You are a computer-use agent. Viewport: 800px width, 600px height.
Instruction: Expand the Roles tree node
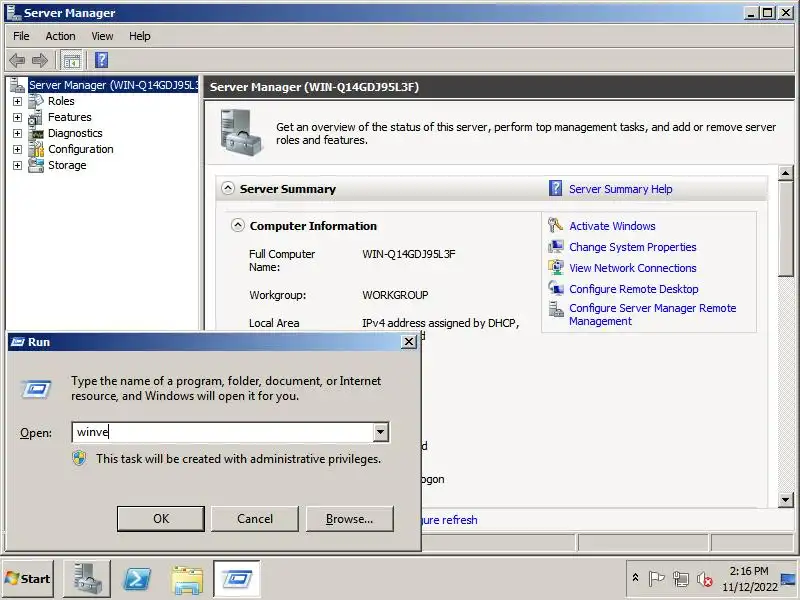click(x=17, y=102)
